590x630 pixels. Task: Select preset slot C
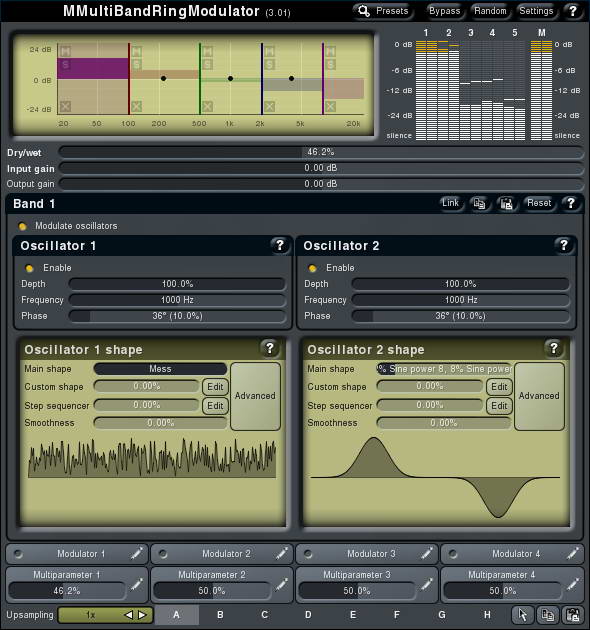264,615
